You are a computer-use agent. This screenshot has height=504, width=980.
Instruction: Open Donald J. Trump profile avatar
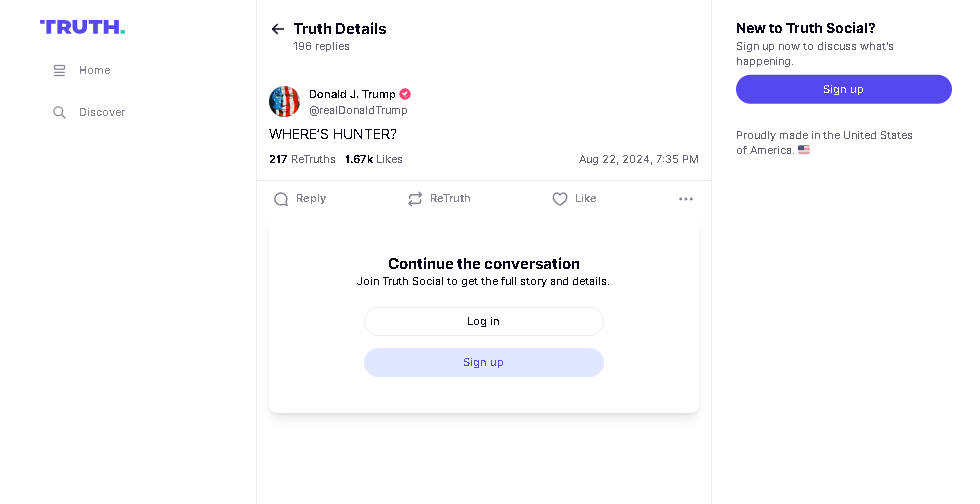pos(284,101)
